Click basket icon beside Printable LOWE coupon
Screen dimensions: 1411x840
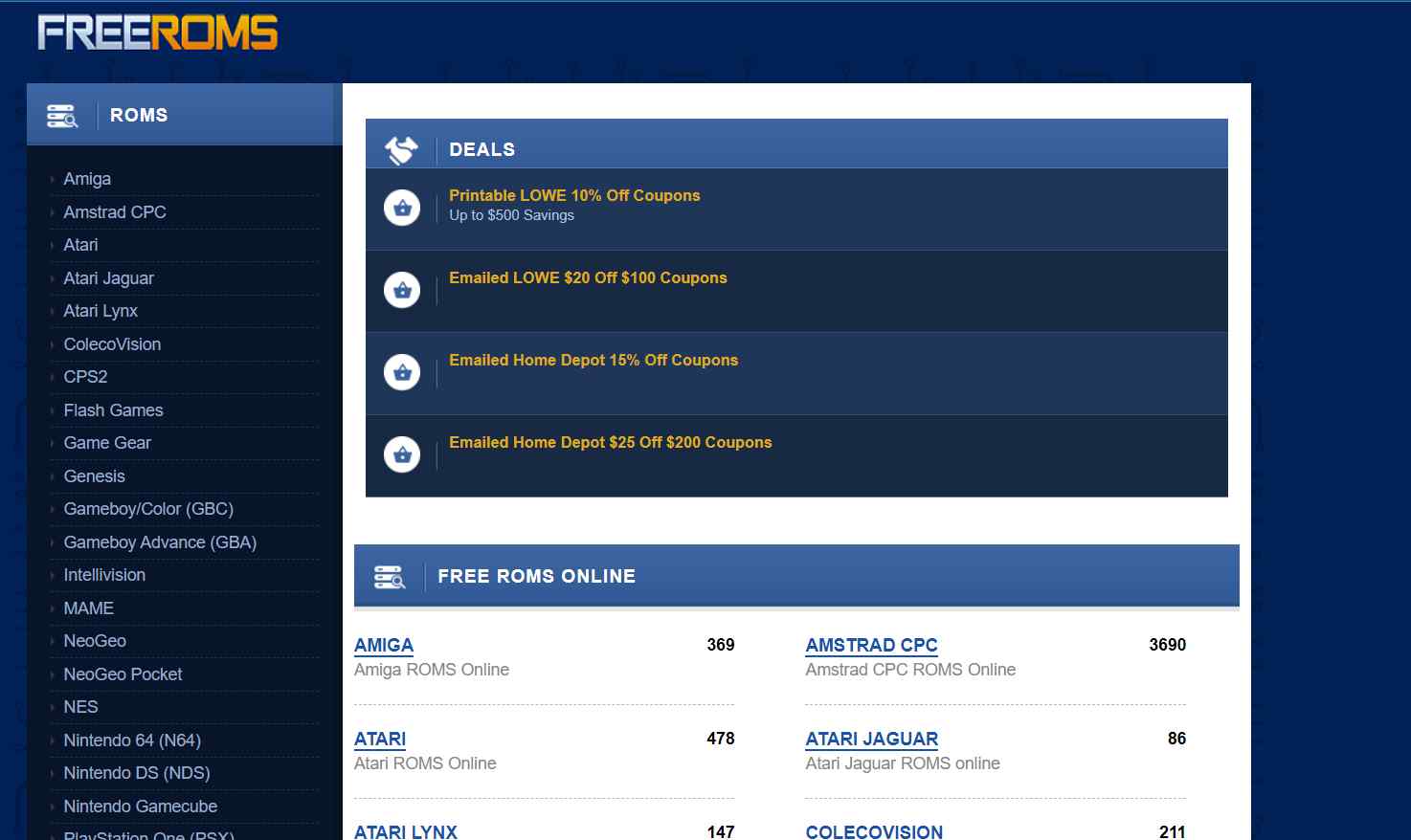pos(402,208)
